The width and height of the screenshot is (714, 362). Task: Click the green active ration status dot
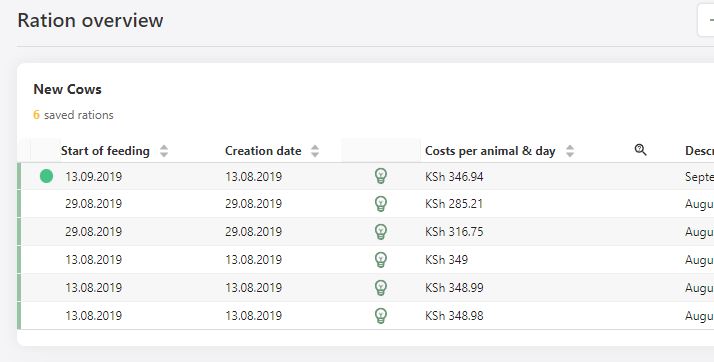[x=46, y=176]
